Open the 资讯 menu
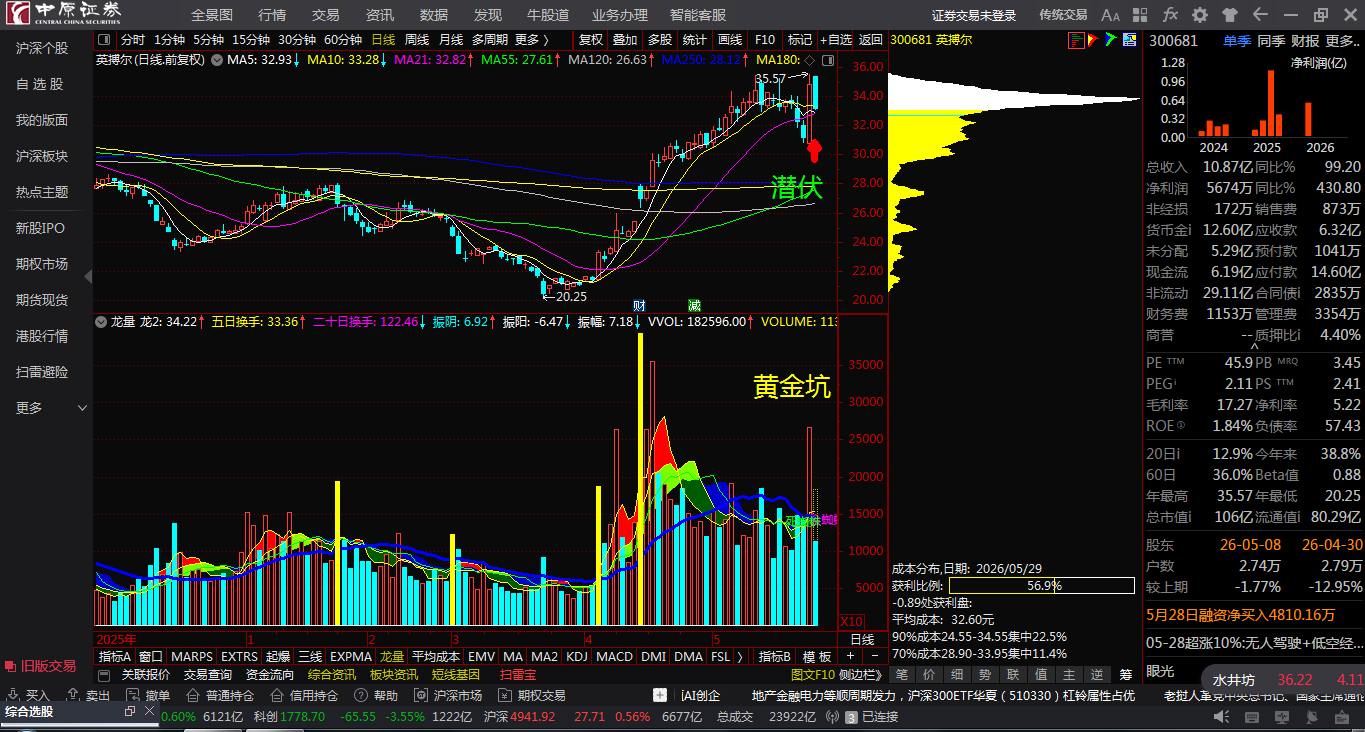 pos(380,15)
